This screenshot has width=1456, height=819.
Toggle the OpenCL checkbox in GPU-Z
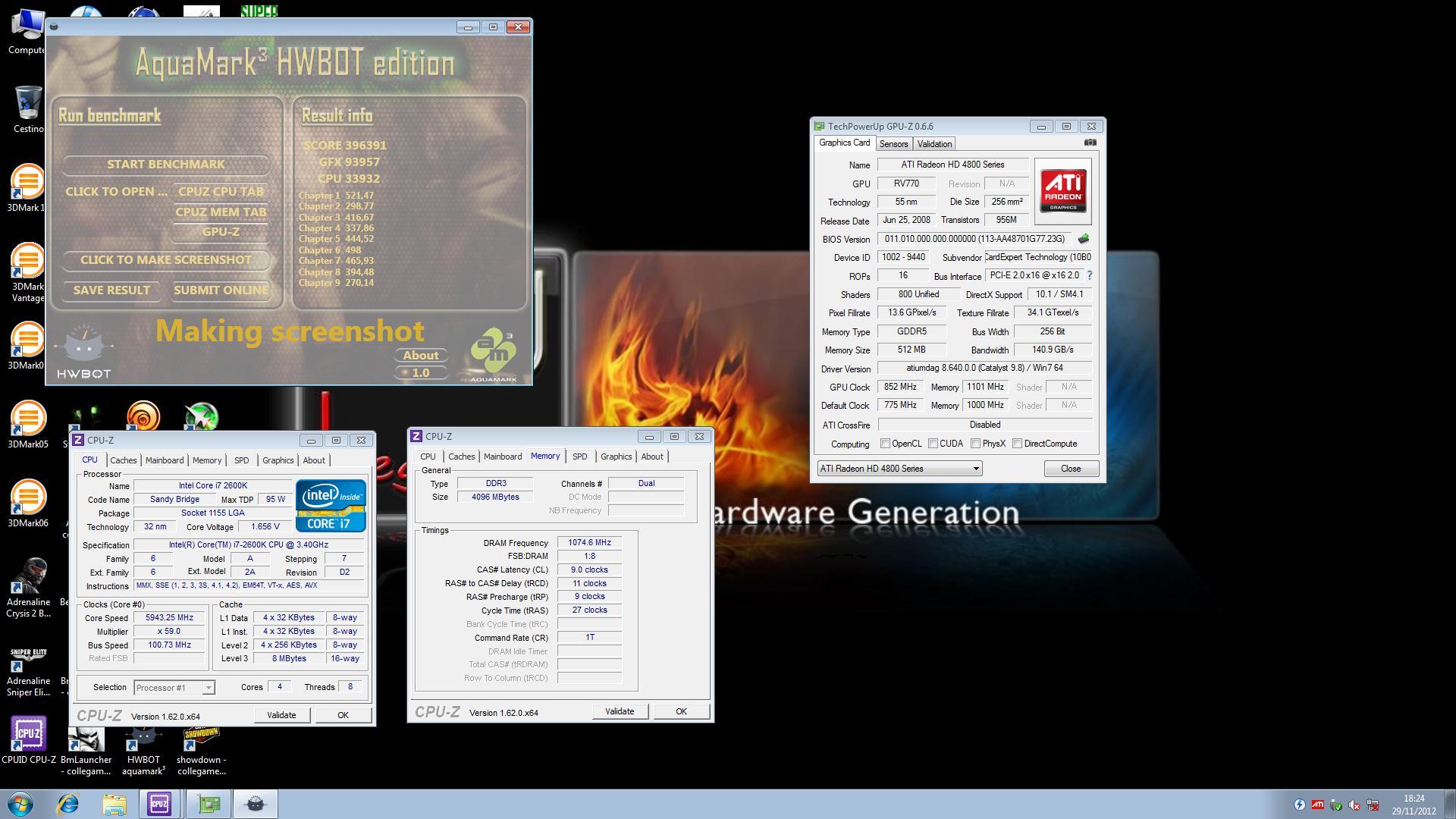885,444
